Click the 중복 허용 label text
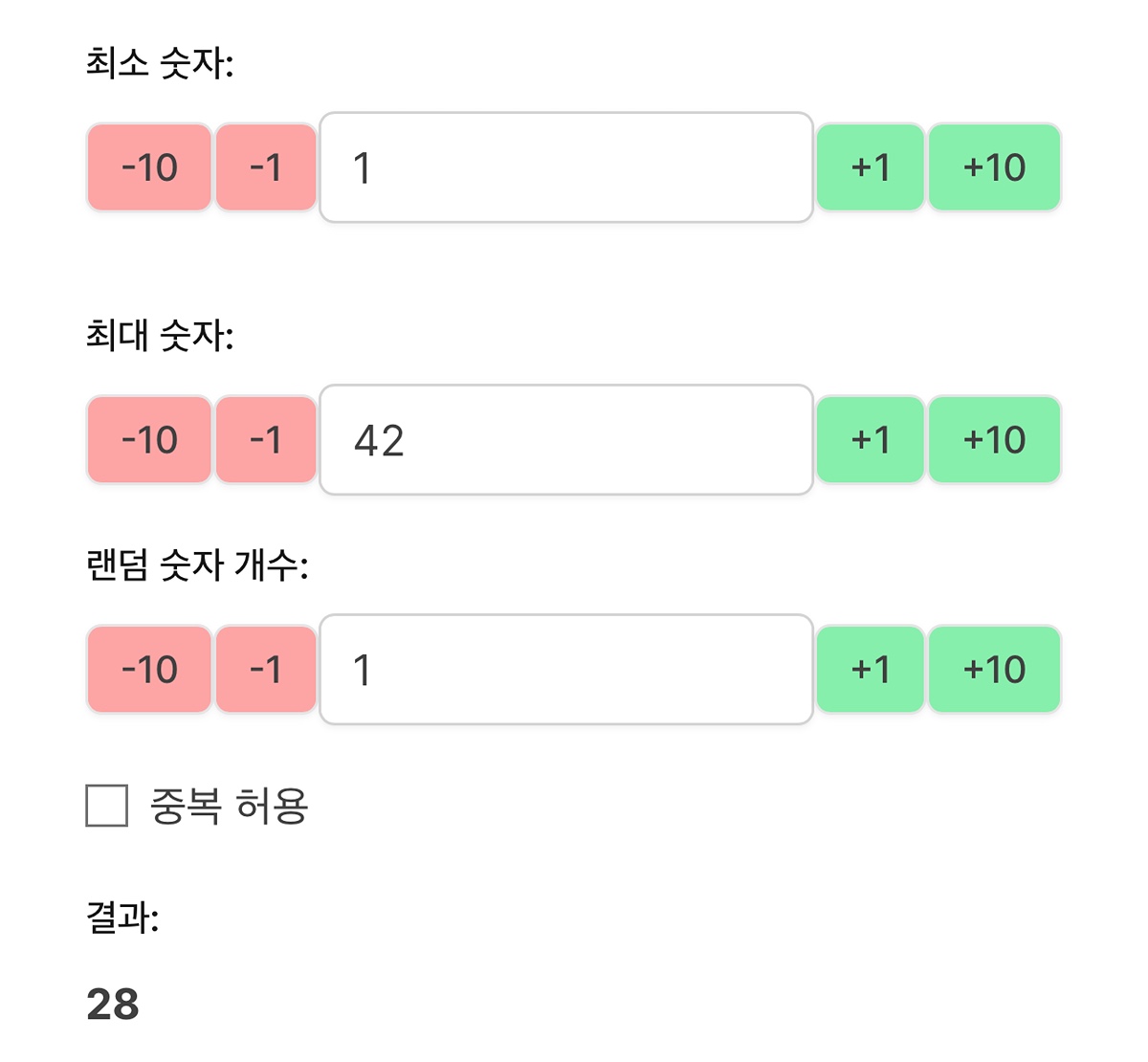The width and height of the screenshot is (1148, 1062). [229, 806]
